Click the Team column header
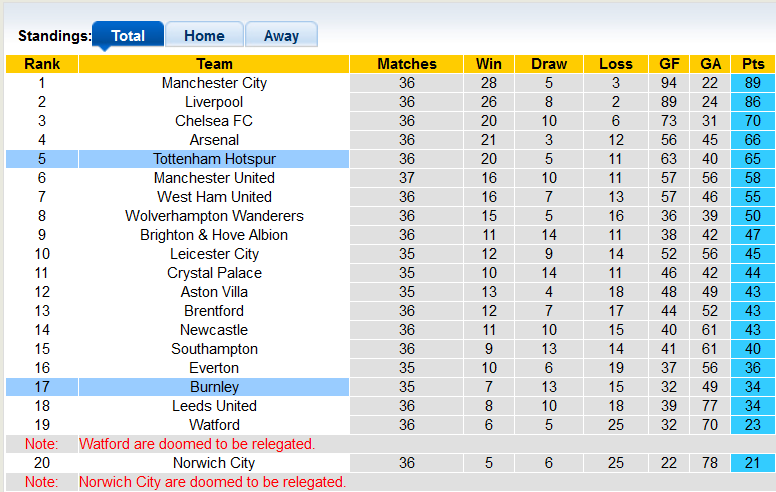Screen dimensions: 776x492 [214, 64]
